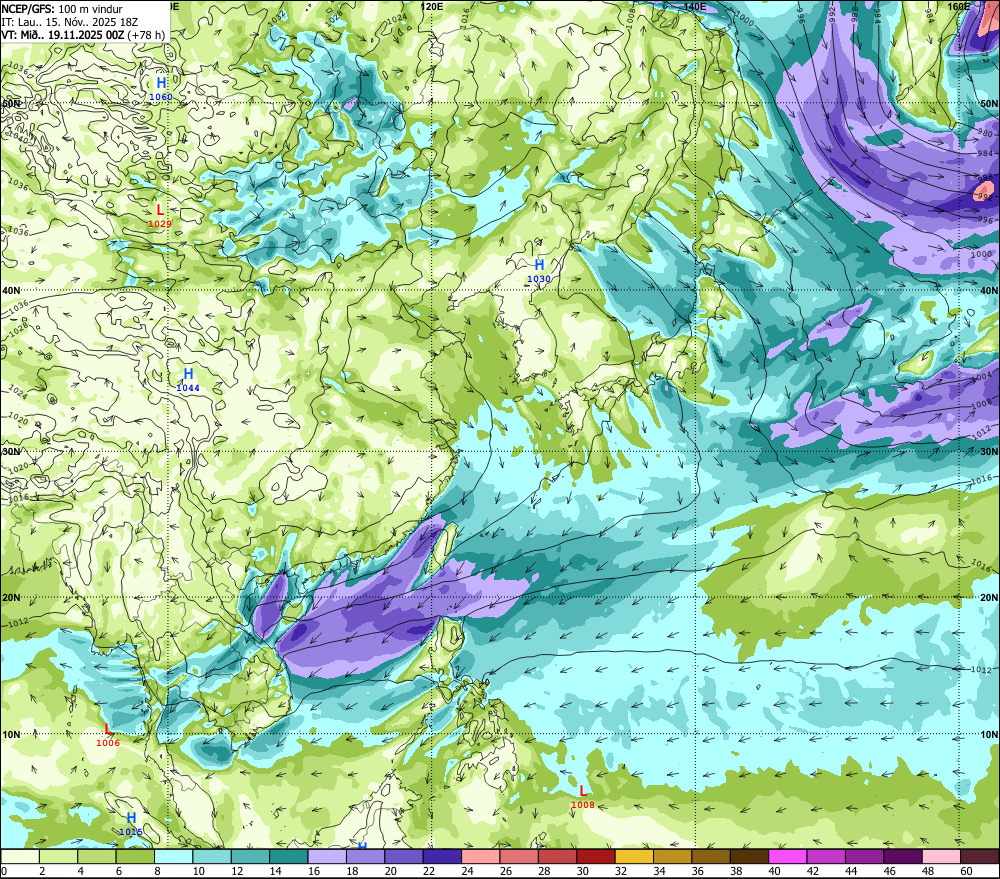Click the '20N' latitude label on the right edge
The width and height of the screenshot is (1000, 879).
(x=989, y=598)
